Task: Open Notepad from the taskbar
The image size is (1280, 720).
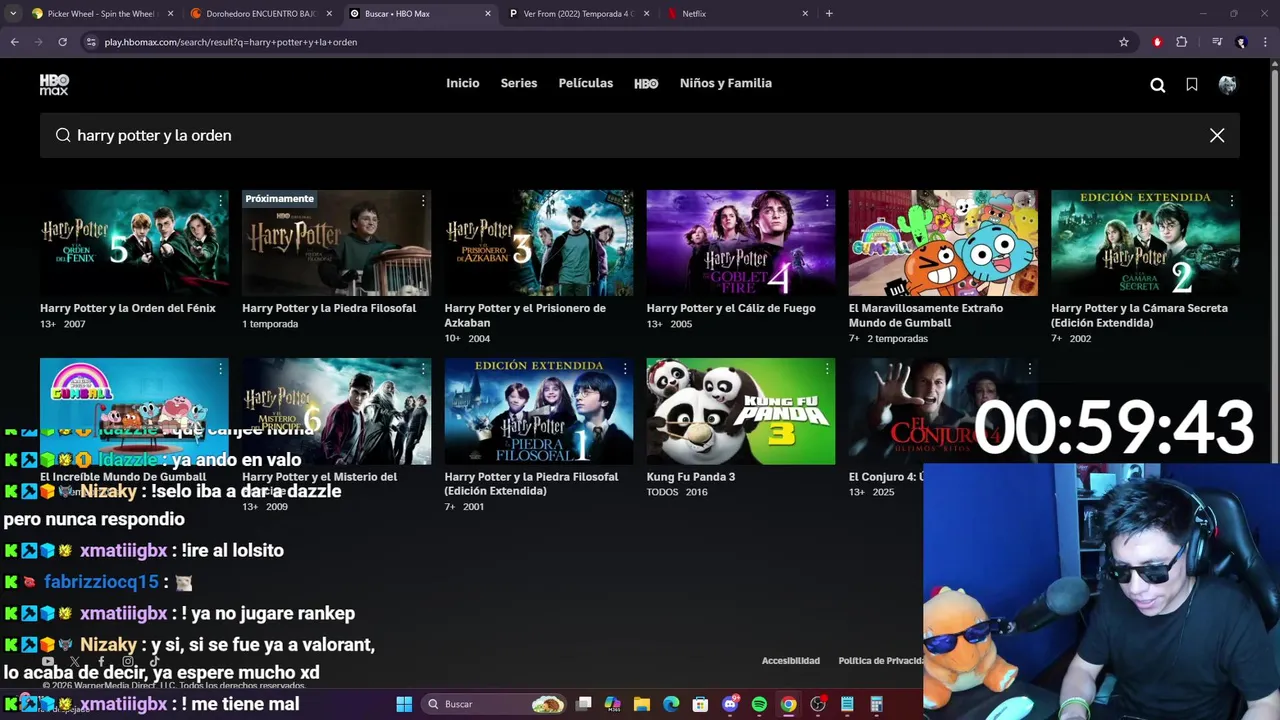Action: click(x=847, y=704)
